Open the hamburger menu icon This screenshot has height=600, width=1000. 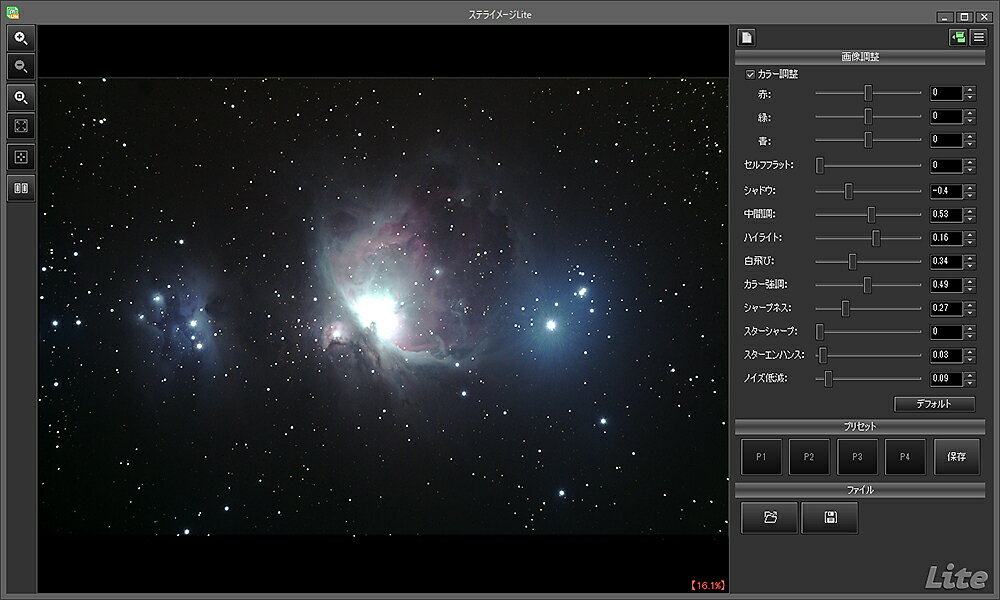pos(978,38)
